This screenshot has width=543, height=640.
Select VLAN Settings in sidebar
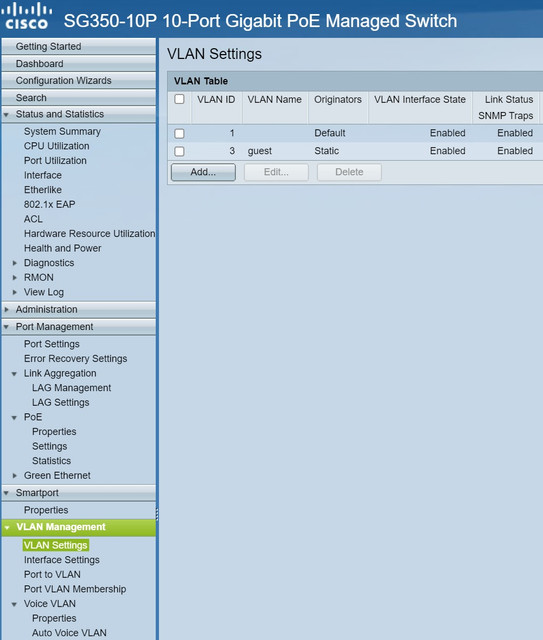tap(56, 545)
